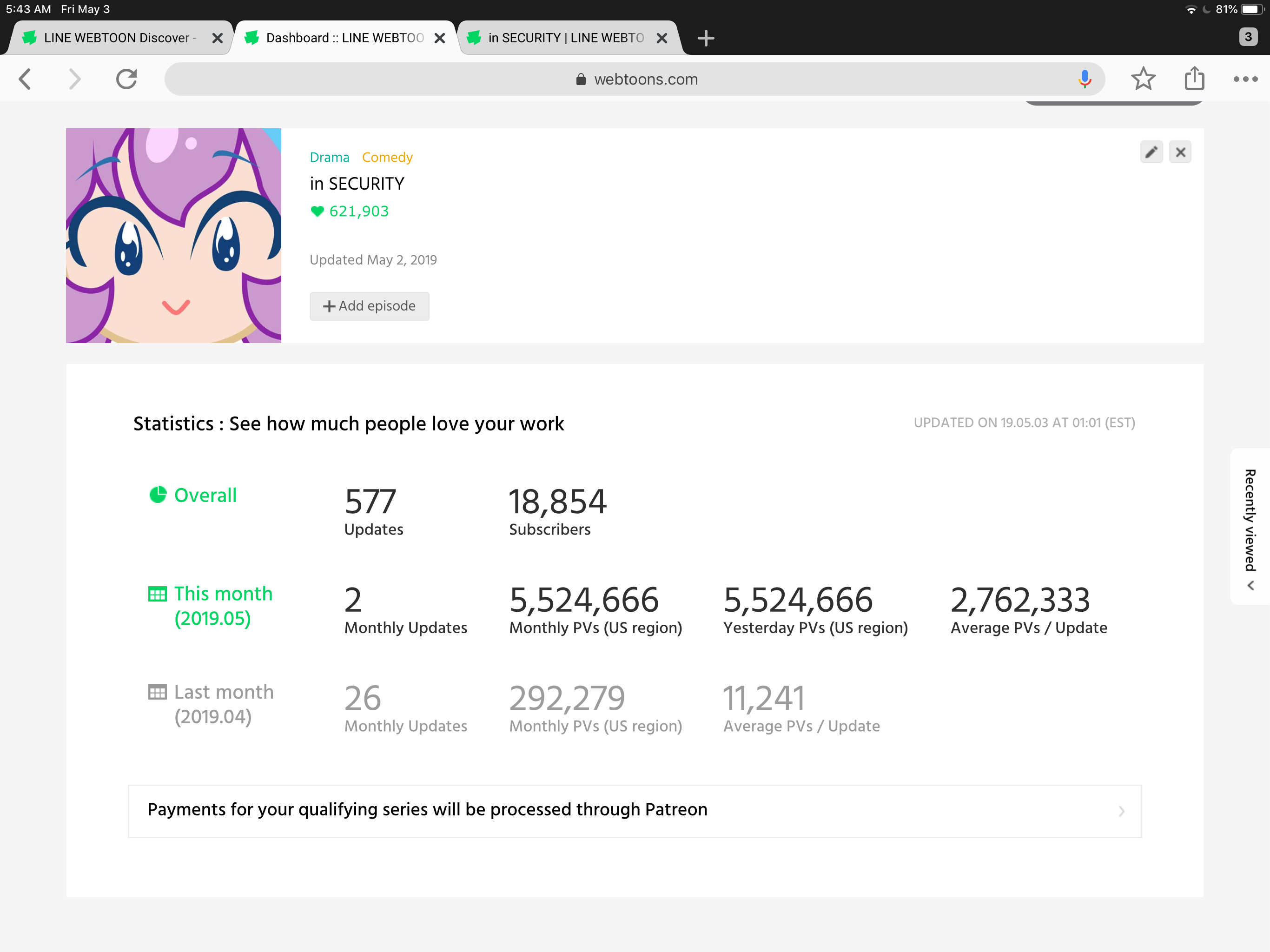
Task: Open the tab count switcher button
Action: tap(1248, 37)
